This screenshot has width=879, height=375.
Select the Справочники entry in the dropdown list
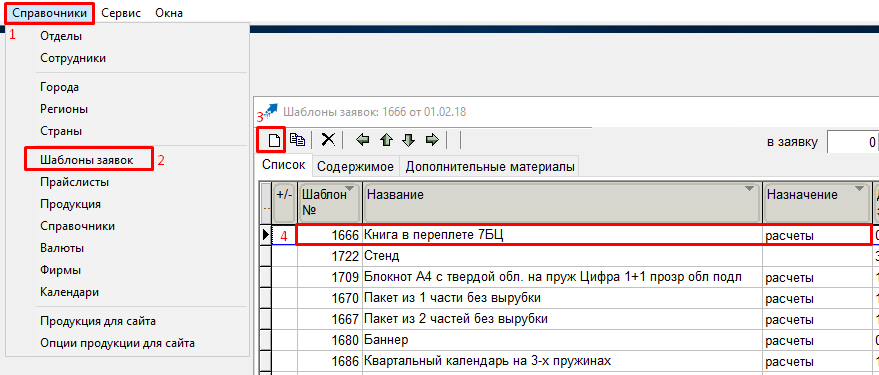coord(77,226)
